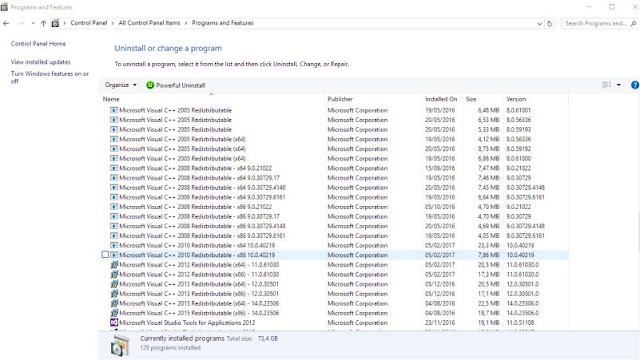
Task: Sort by the Publisher column header
Action: [x=373, y=99]
